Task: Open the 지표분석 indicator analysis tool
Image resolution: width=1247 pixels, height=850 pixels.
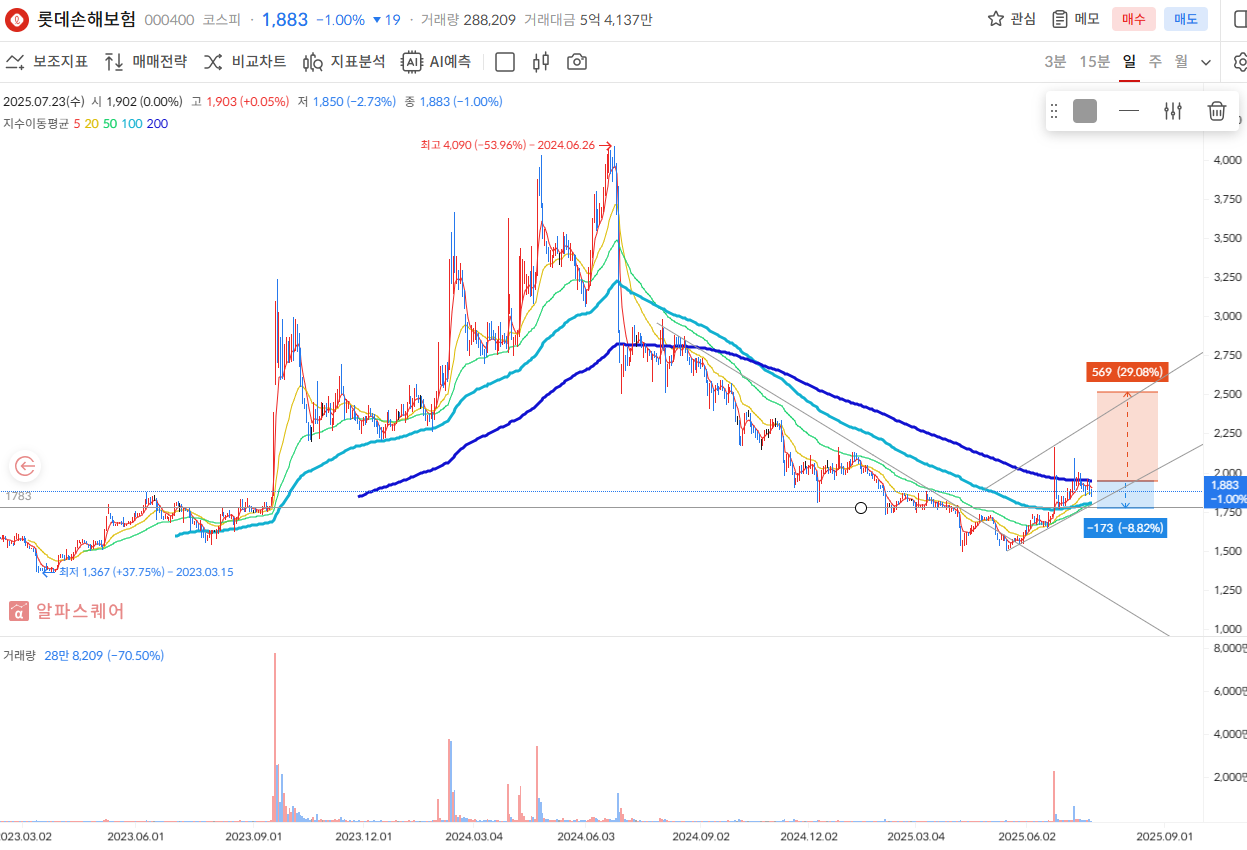Action: [344, 62]
